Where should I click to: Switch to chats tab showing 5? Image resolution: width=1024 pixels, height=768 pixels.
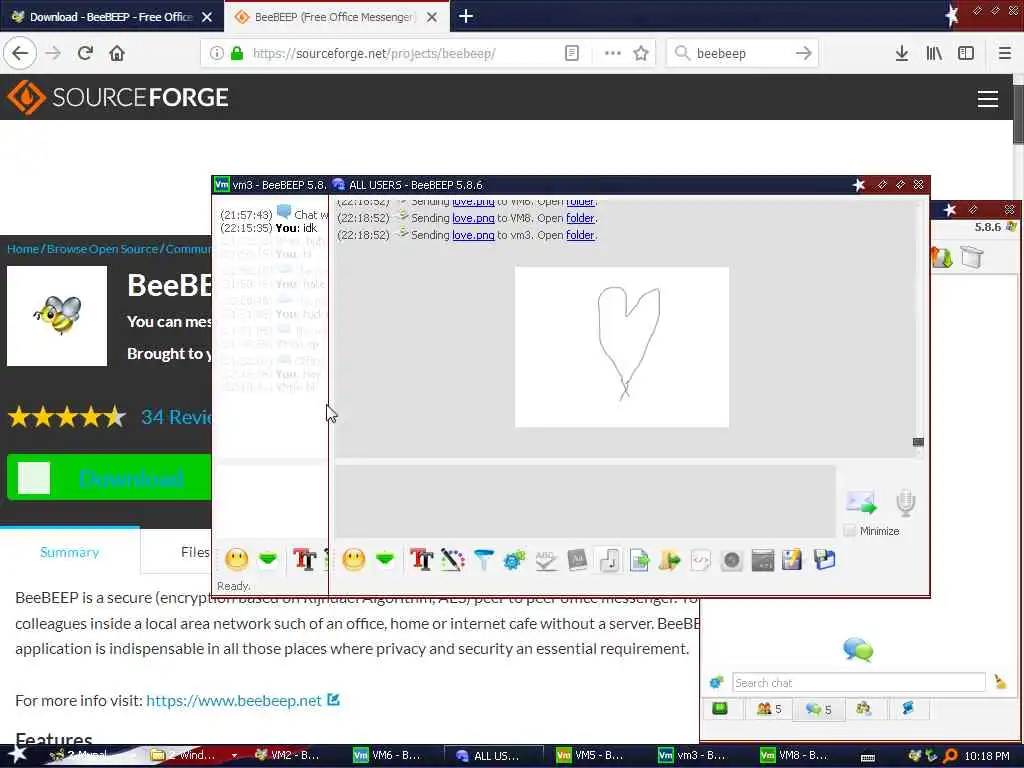click(x=818, y=709)
